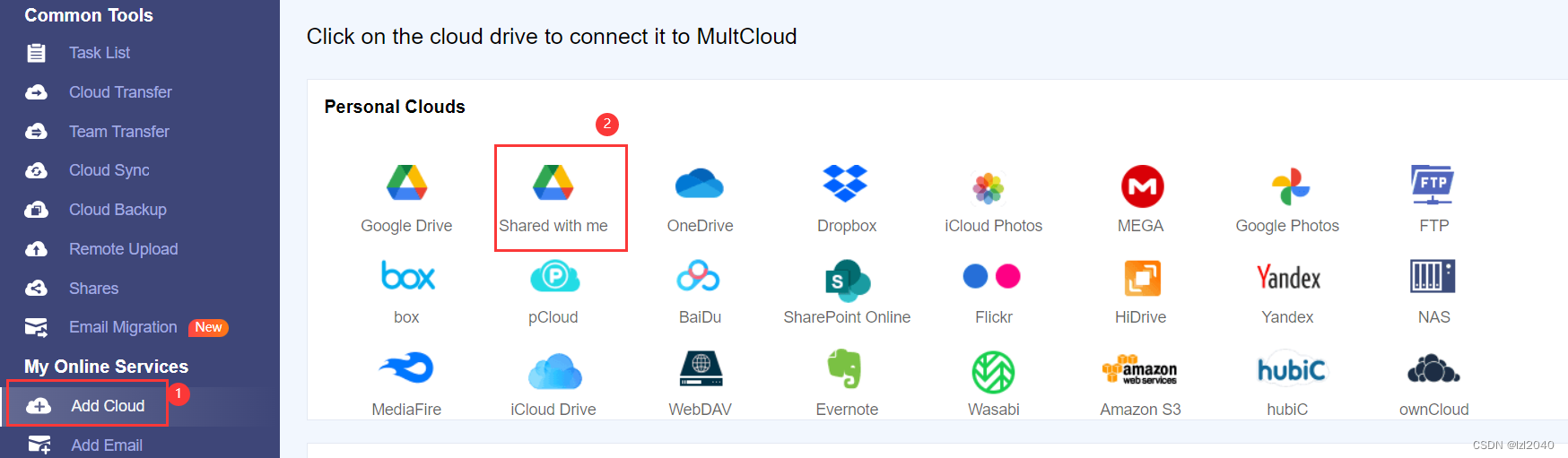The width and height of the screenshot is (1568, 458).
Task: Click the HiDrive orange icon
Action: 1142,278
